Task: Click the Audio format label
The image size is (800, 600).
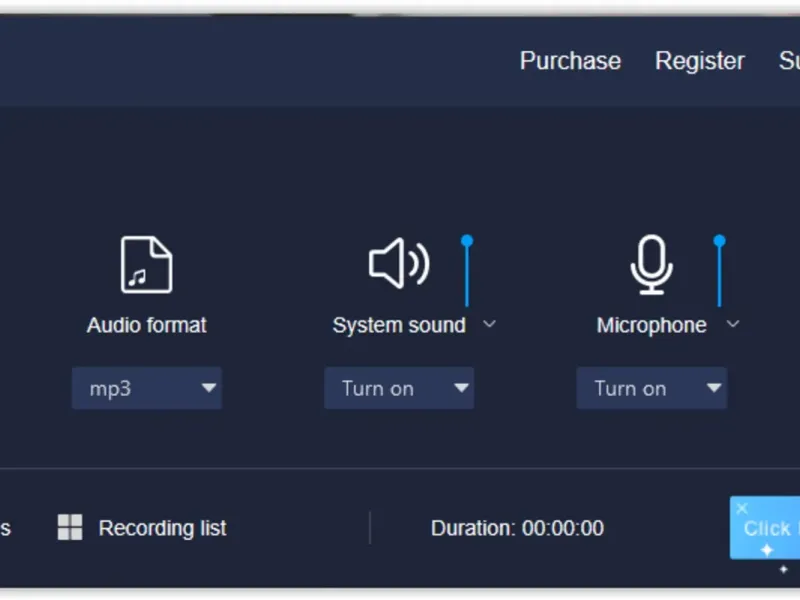Action: [x=147, y=325]
